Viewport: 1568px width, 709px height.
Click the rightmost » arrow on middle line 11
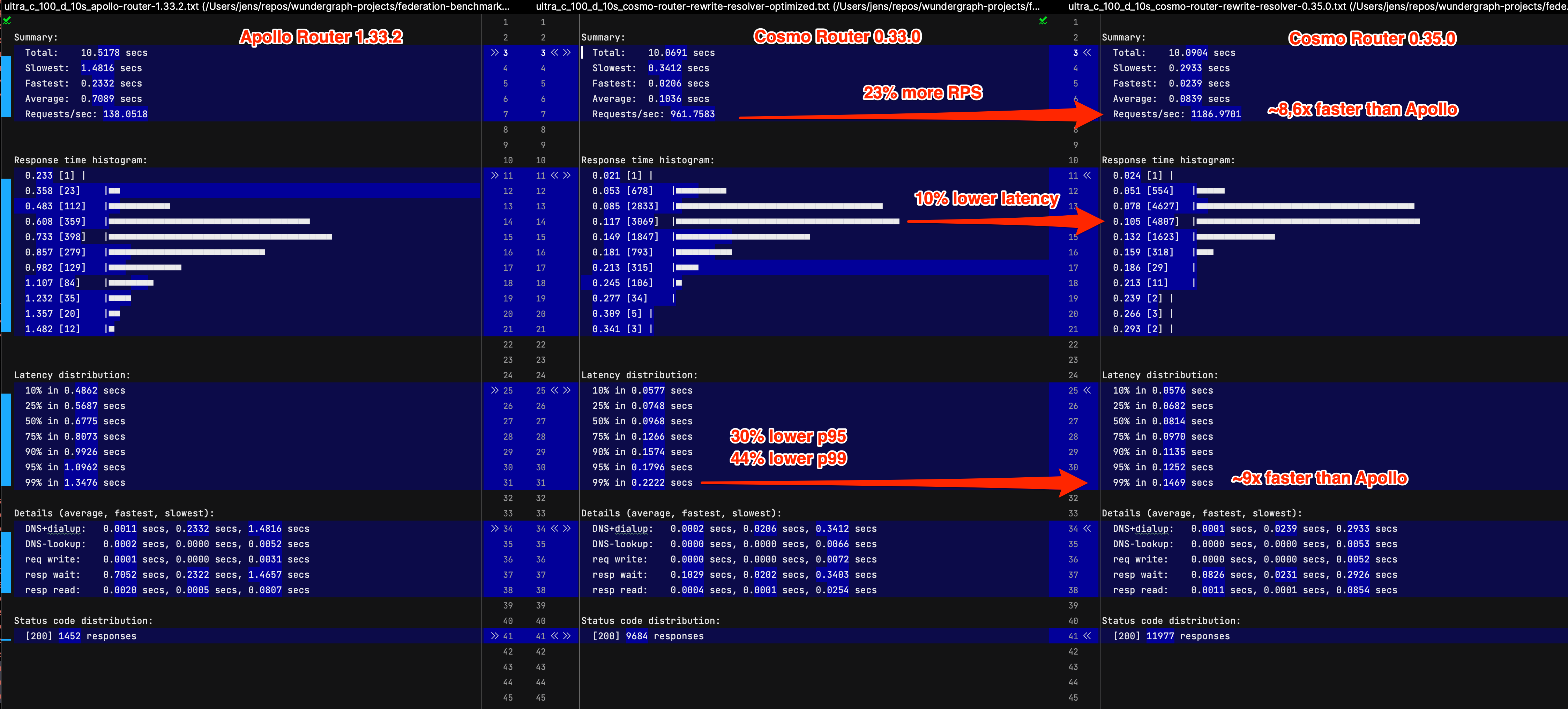[567, 175]
